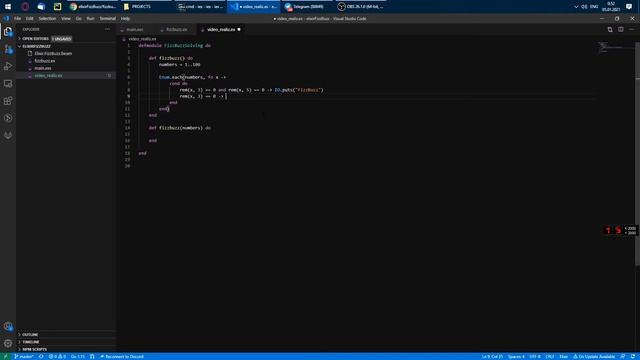
Task: Open the Go menu
Action: point(78,18)
